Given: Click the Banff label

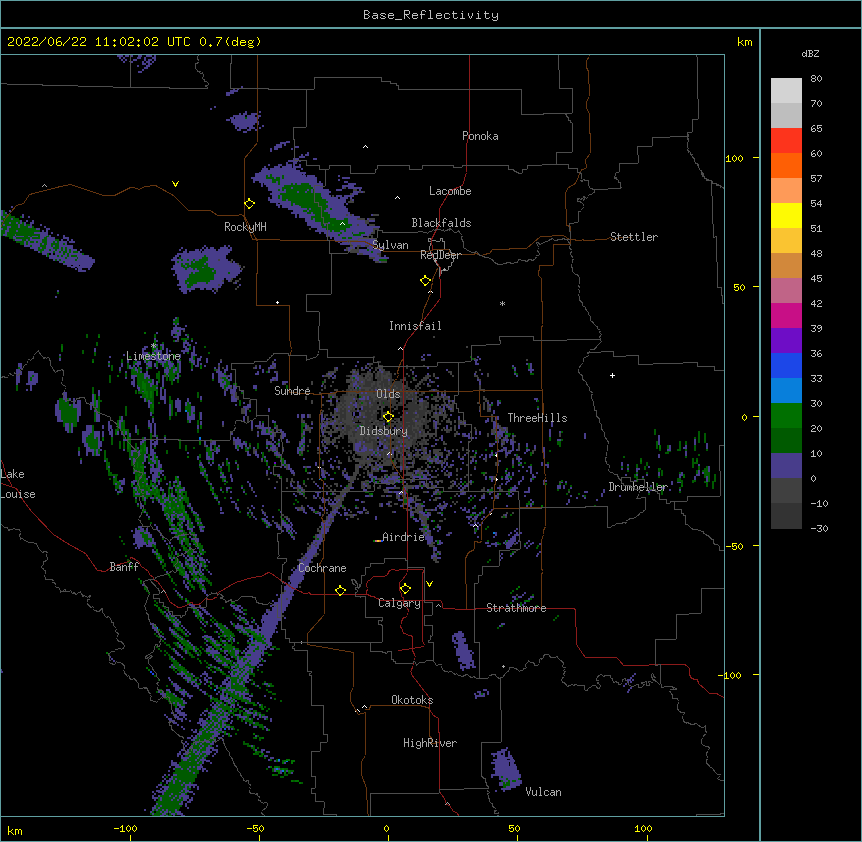Looking at the screenshot, I should (124, 567).
